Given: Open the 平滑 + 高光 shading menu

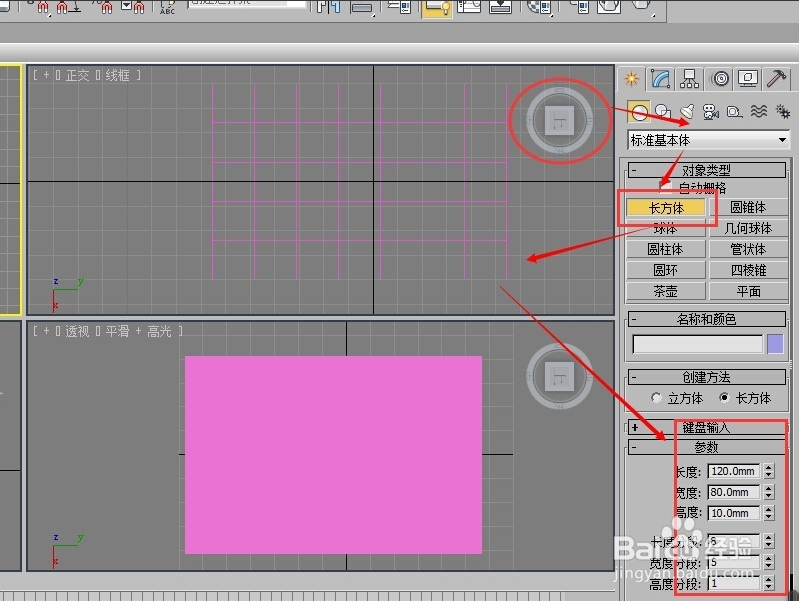Looking at the screenshot, I should tap(138, 331).
